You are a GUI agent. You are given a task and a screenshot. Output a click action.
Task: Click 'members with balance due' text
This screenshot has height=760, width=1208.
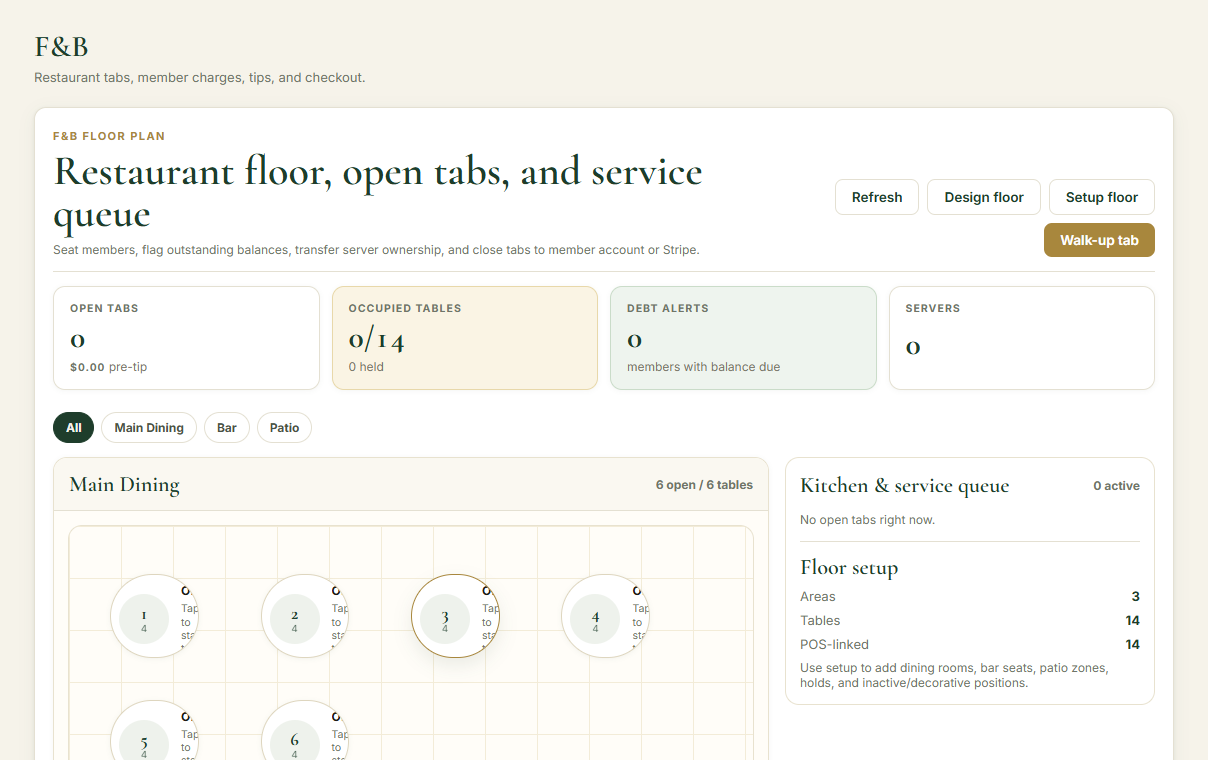pyautogui.click(x=704, y=367)
